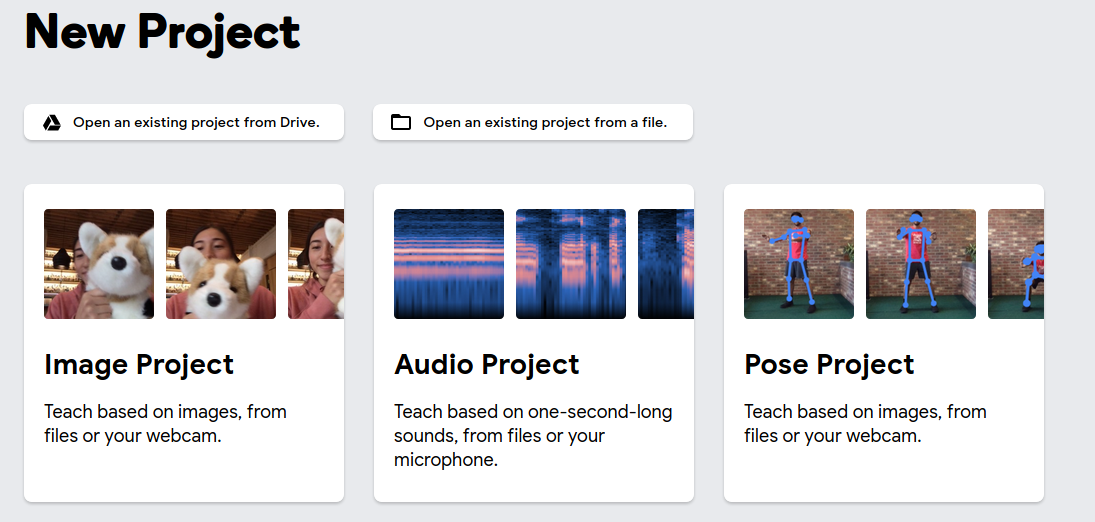Select the Audio Project title
The width and height of the screenshot is (1095, 522).
click(487, 364)
